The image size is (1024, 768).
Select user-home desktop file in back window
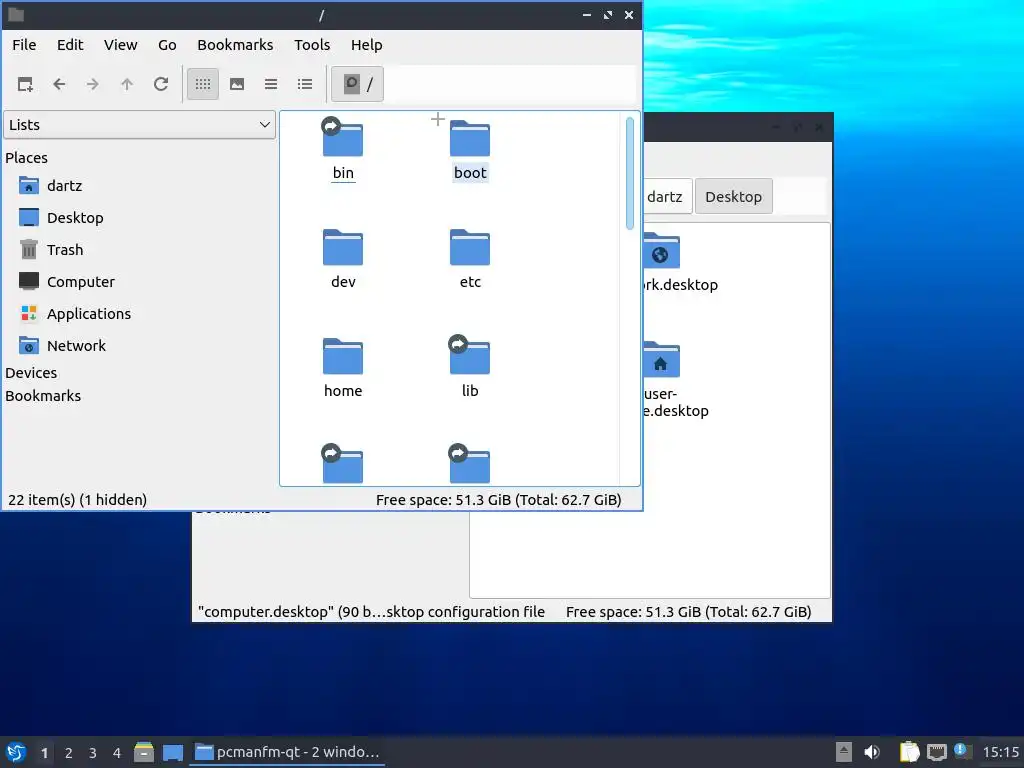[662, 360]
